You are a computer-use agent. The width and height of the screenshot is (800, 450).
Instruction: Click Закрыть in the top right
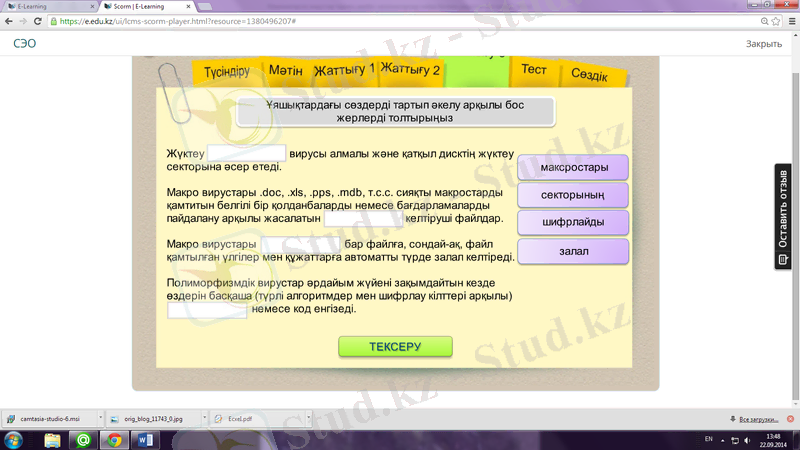coord(764,44)
